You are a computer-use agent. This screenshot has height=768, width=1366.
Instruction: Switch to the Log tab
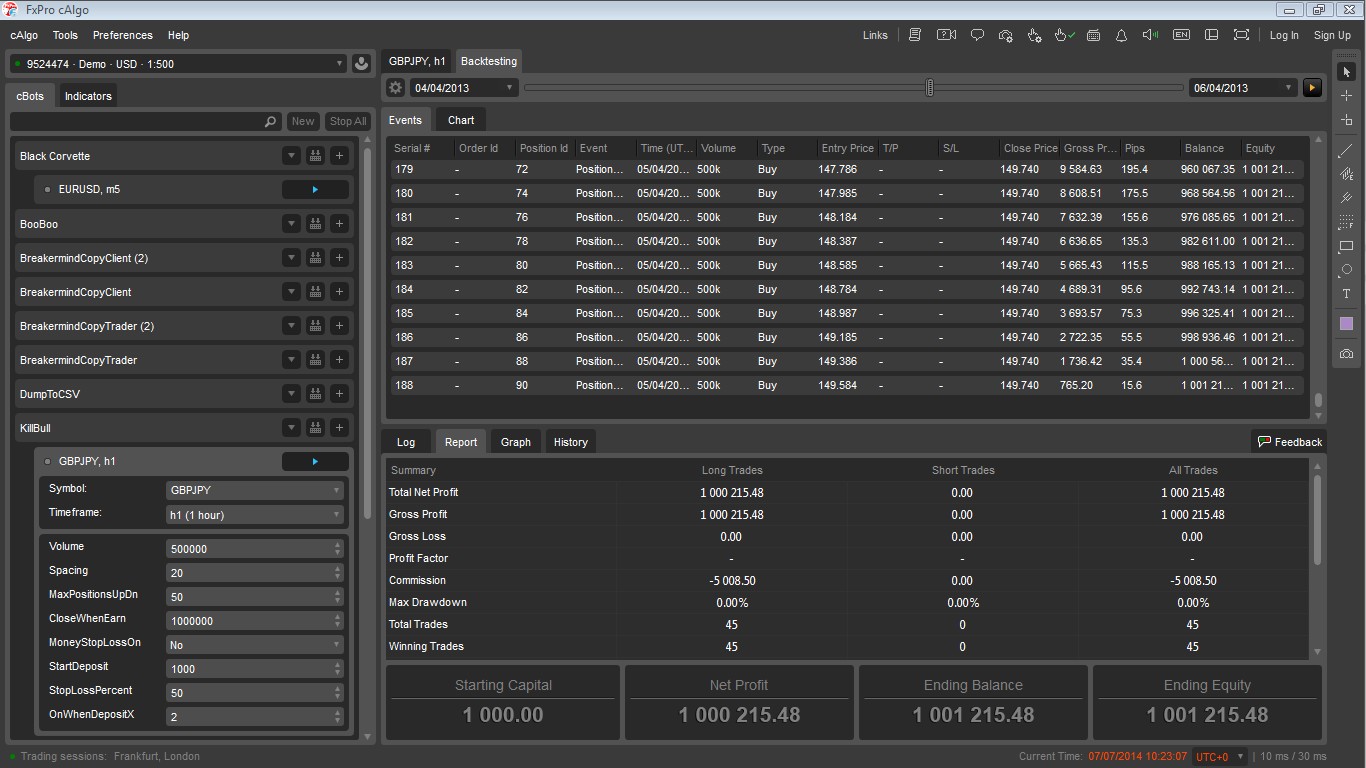pyautogui.click(x=406, y=442)
